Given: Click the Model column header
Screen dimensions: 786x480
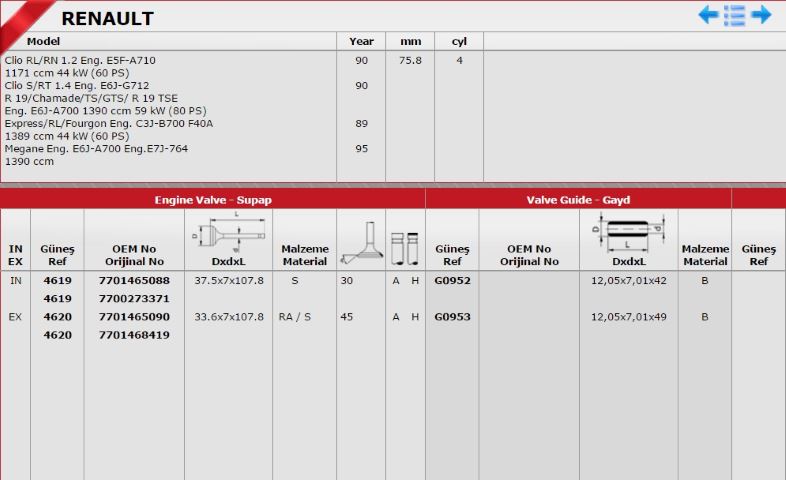Looking at the screenshot, I should click(x=43, y=42).
